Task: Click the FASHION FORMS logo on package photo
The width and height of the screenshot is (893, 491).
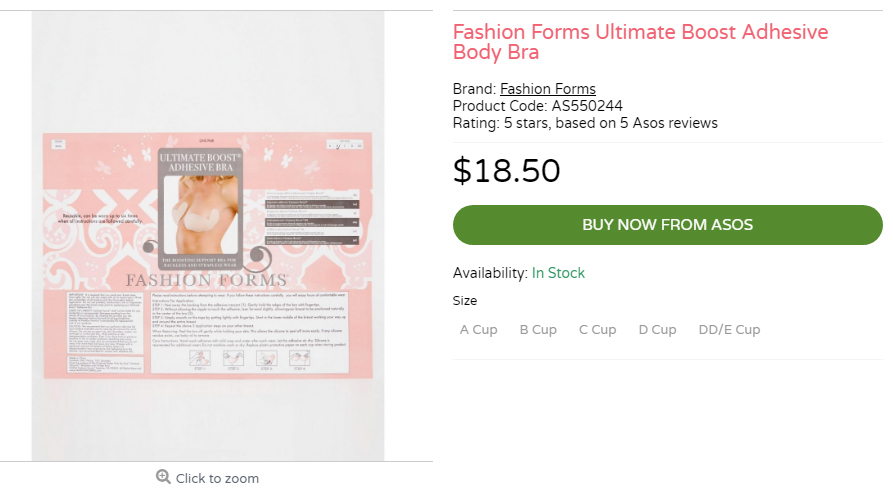Action: pos(207,280)
